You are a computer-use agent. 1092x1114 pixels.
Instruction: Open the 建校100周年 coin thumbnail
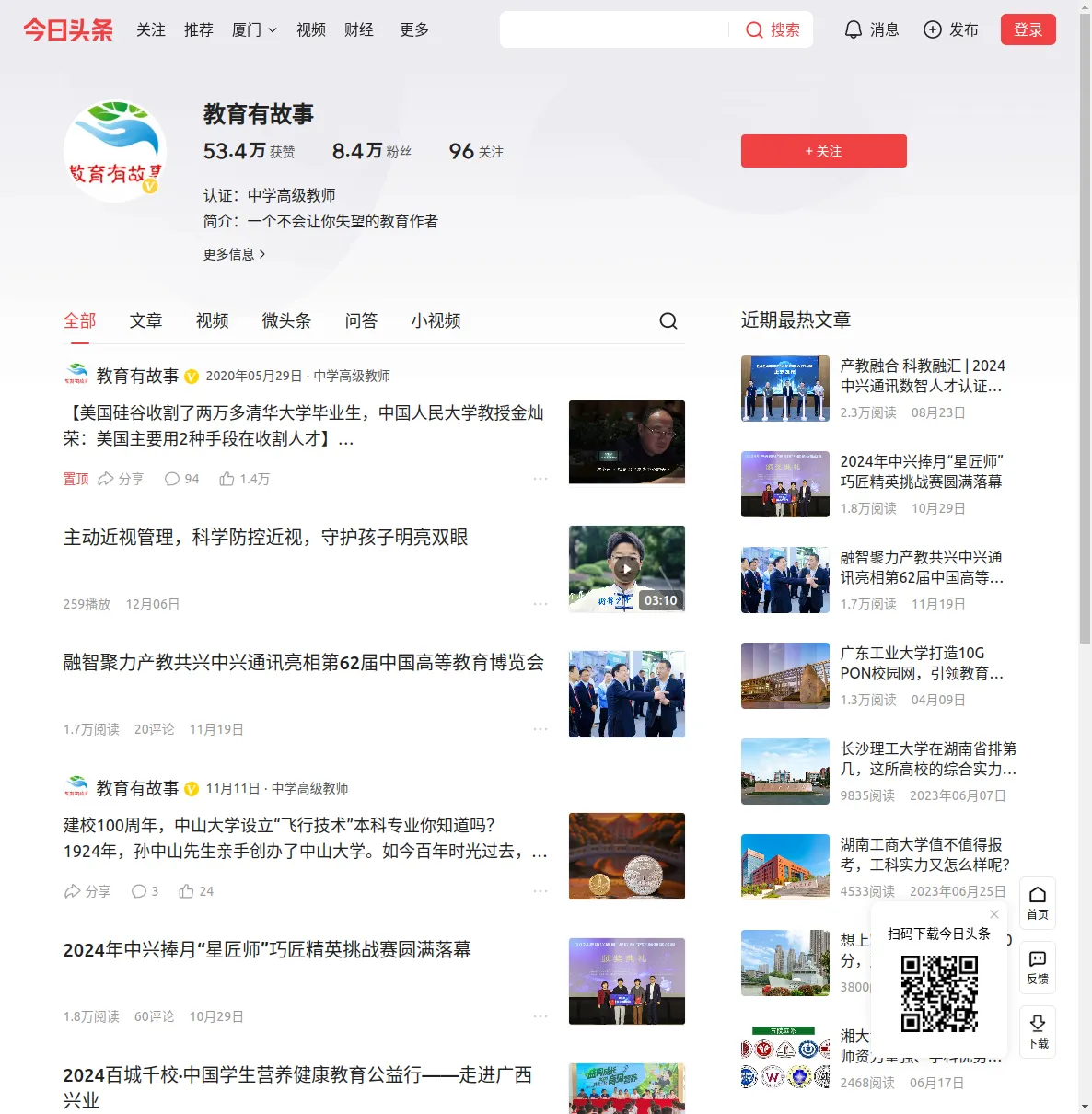click(x=627, y=856)
